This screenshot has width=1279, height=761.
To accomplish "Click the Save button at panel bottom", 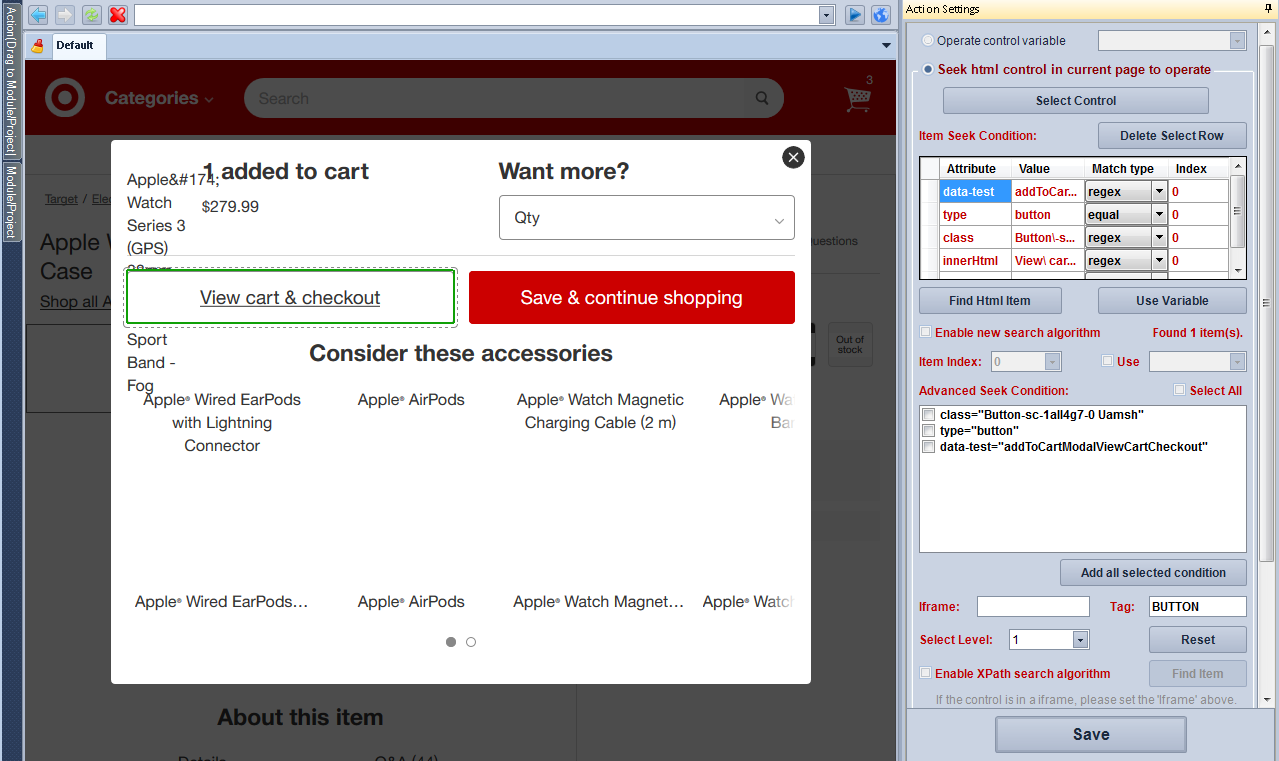I will tap(1090, 734).
